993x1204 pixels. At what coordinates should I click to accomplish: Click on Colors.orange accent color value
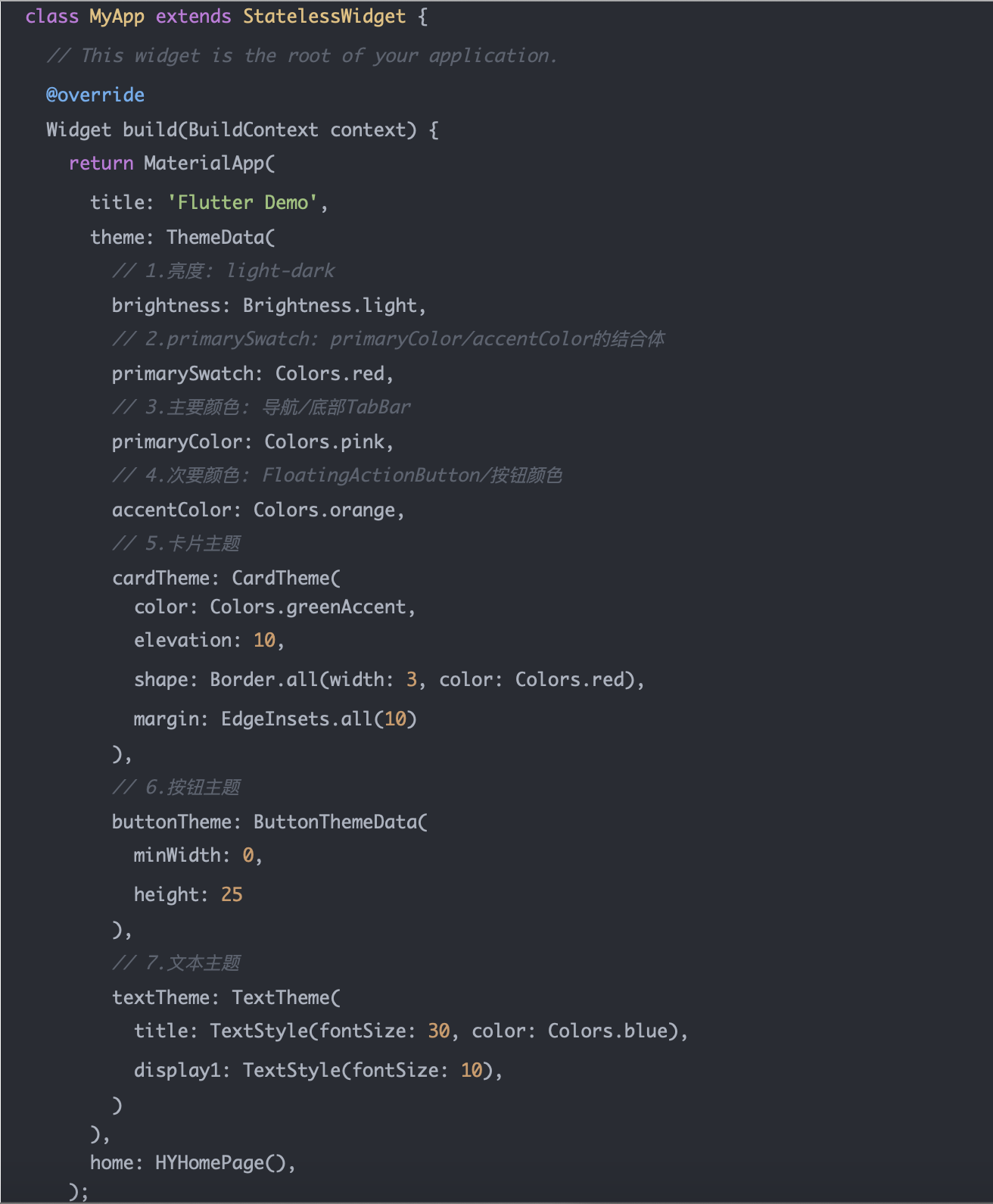coord(325,510)
